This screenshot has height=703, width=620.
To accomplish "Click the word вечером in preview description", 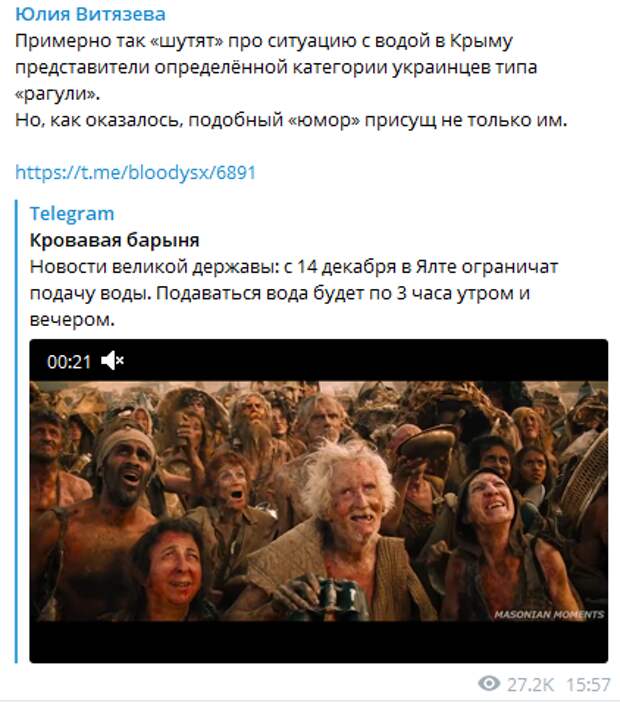I will pyautogui.click(x=72, y=320).
